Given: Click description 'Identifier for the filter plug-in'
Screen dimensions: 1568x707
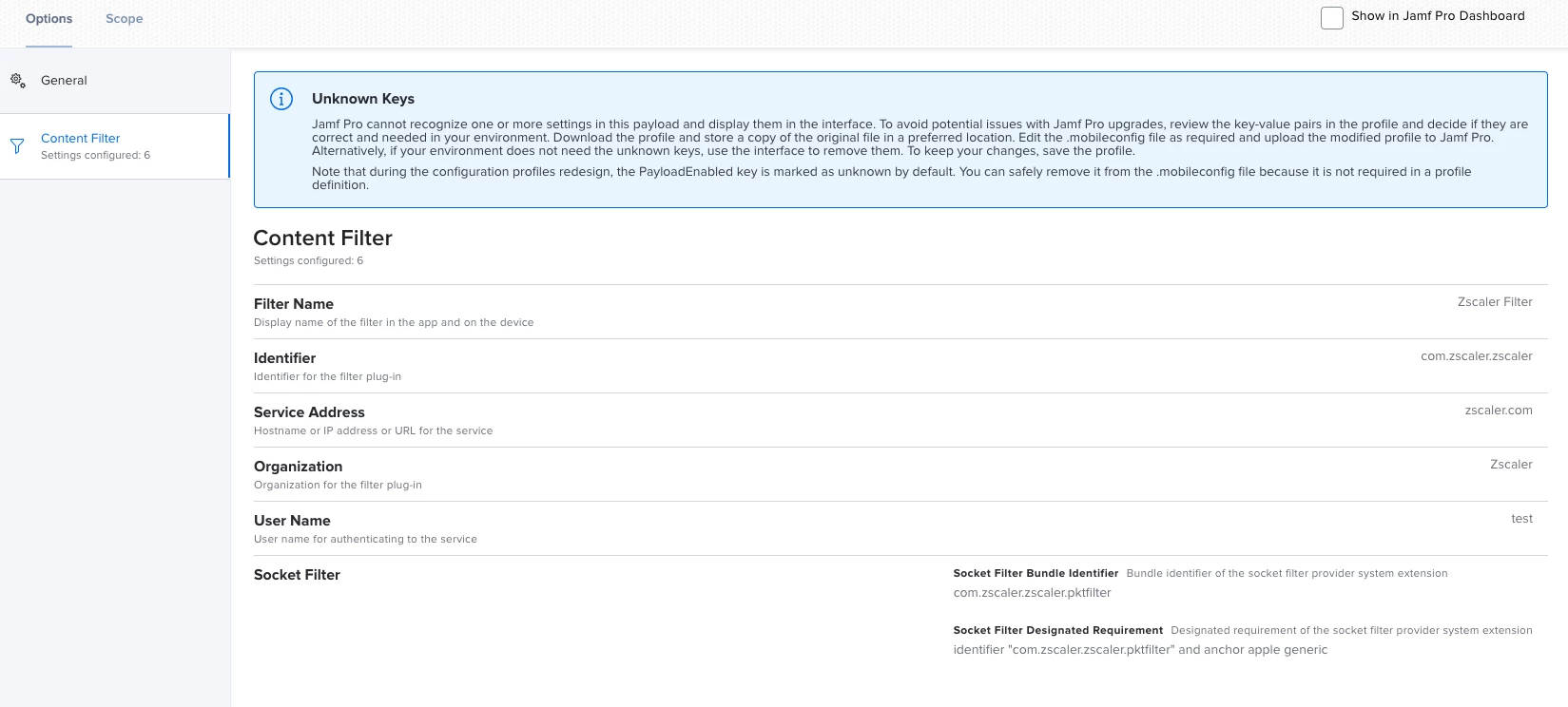Looking at the screenshot, I should [x=328, y=377].
